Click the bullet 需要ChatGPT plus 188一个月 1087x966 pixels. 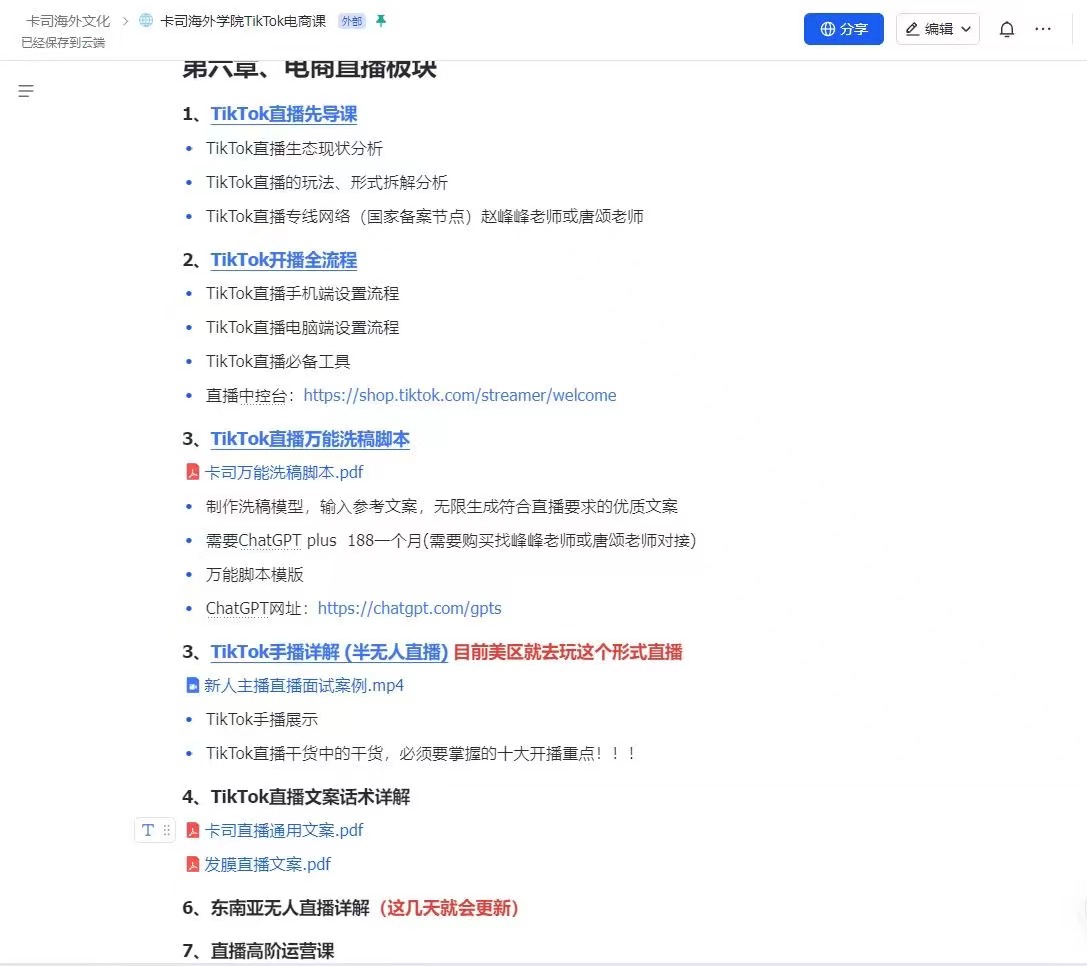pos(451,540)
